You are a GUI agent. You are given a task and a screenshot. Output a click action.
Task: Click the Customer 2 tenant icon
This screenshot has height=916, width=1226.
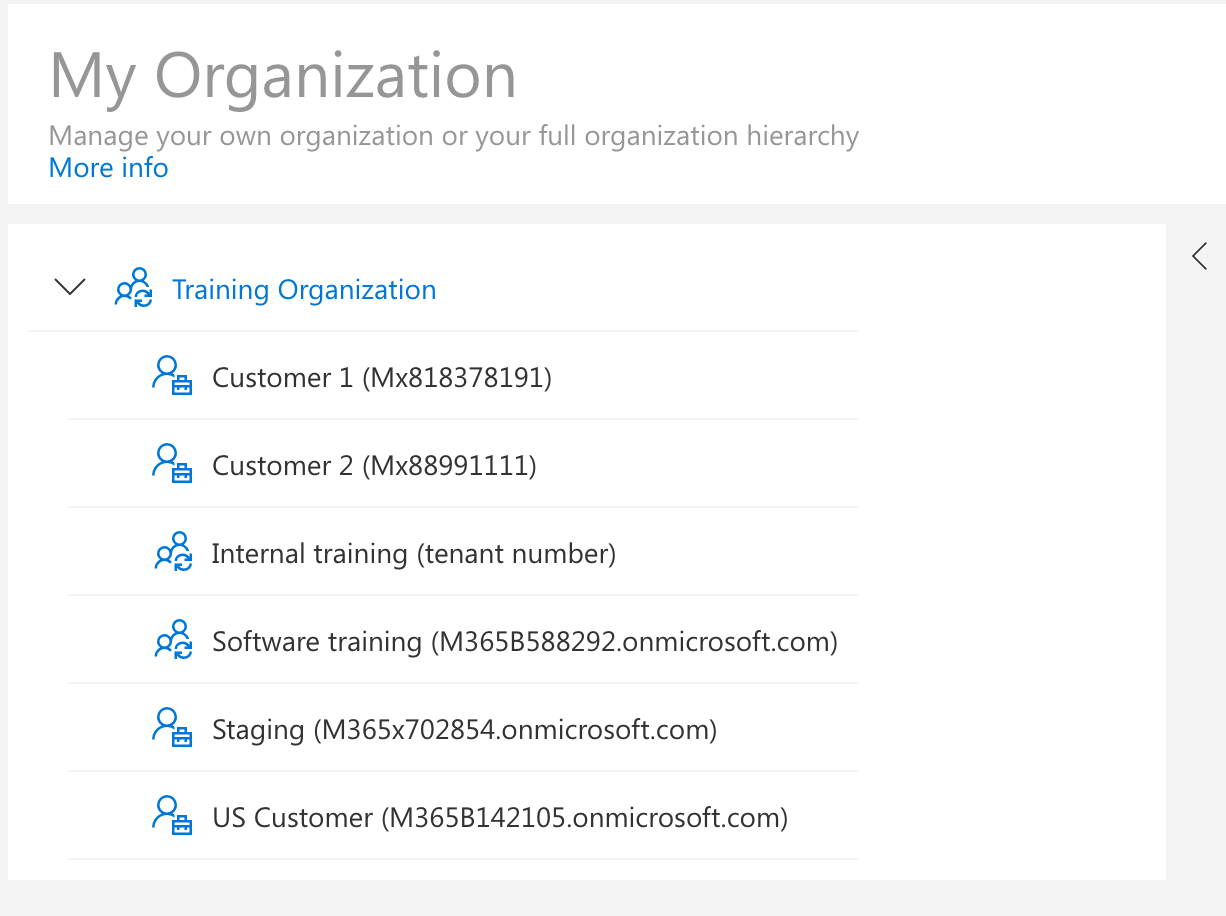(171, 464)
